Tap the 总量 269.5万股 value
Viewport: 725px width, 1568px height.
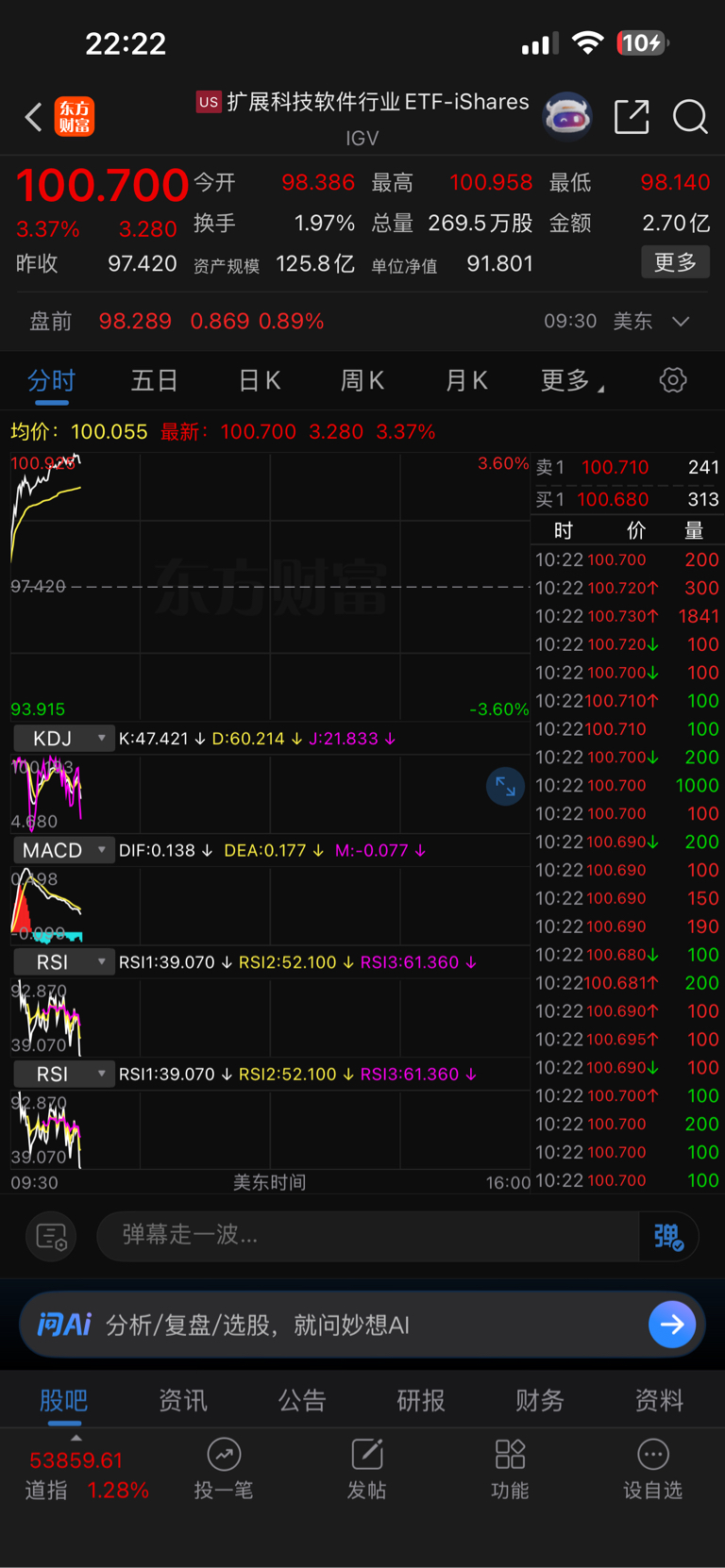click(480, 224)
